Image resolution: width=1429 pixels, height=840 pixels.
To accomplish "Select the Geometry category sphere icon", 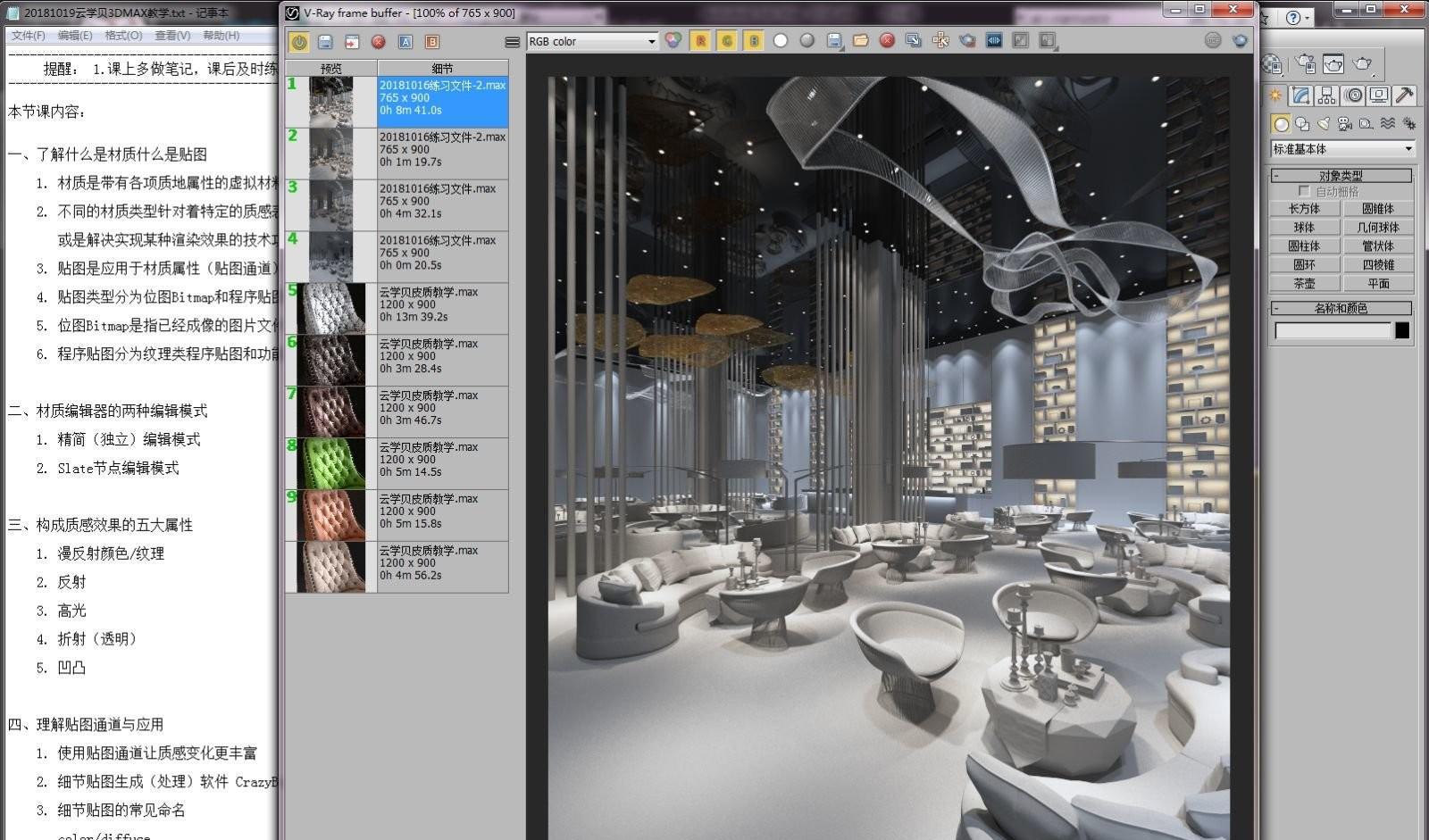I will pos(1281,124).
